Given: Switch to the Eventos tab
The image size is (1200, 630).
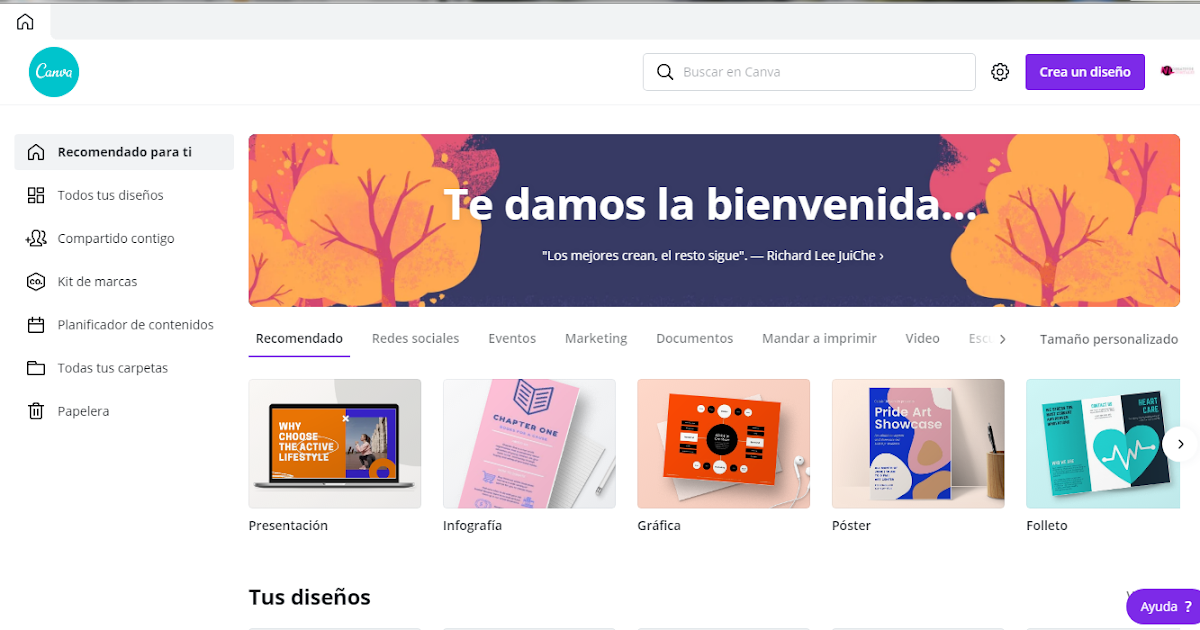Looking at the screenshot, I should pyautogui.click(x=511, y=338).
